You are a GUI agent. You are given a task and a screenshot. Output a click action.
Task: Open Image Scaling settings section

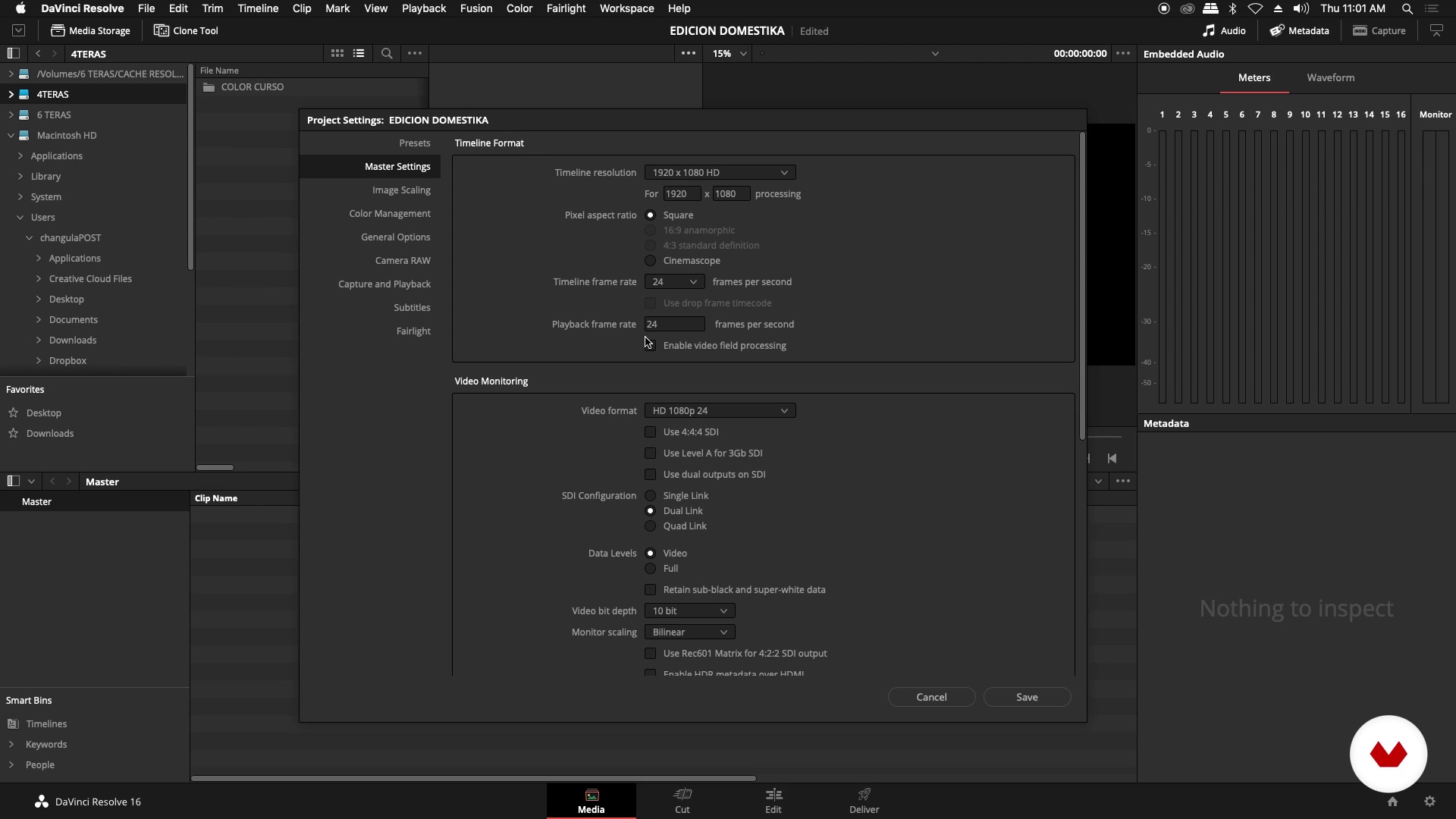coord(401,190)
